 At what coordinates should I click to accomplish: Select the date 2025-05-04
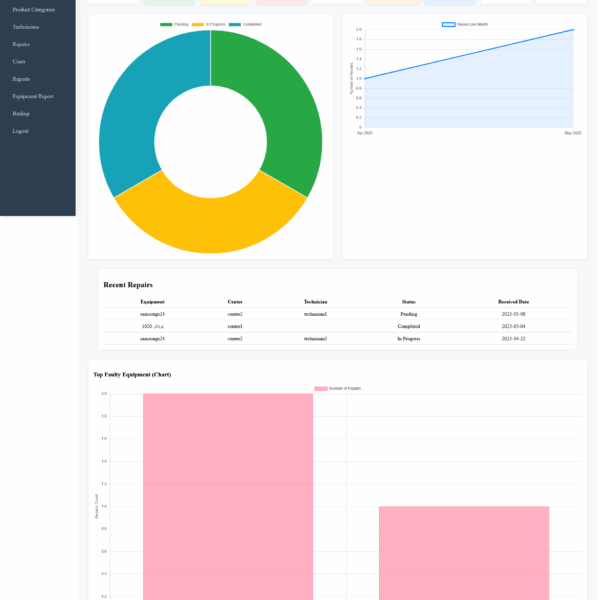pyautogui.click(x=514, y=326)
